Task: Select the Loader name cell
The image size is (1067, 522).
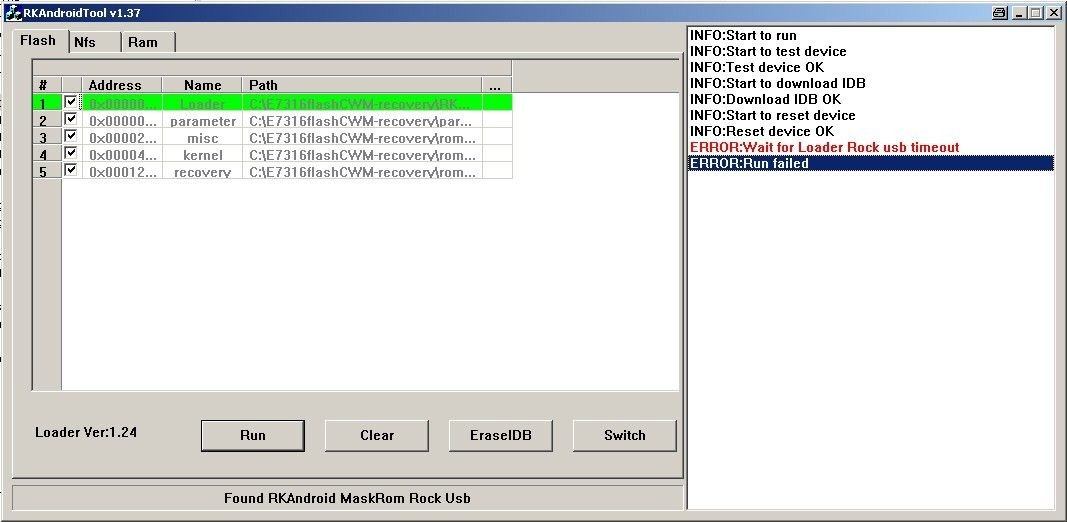Action: tap(202, 103)
